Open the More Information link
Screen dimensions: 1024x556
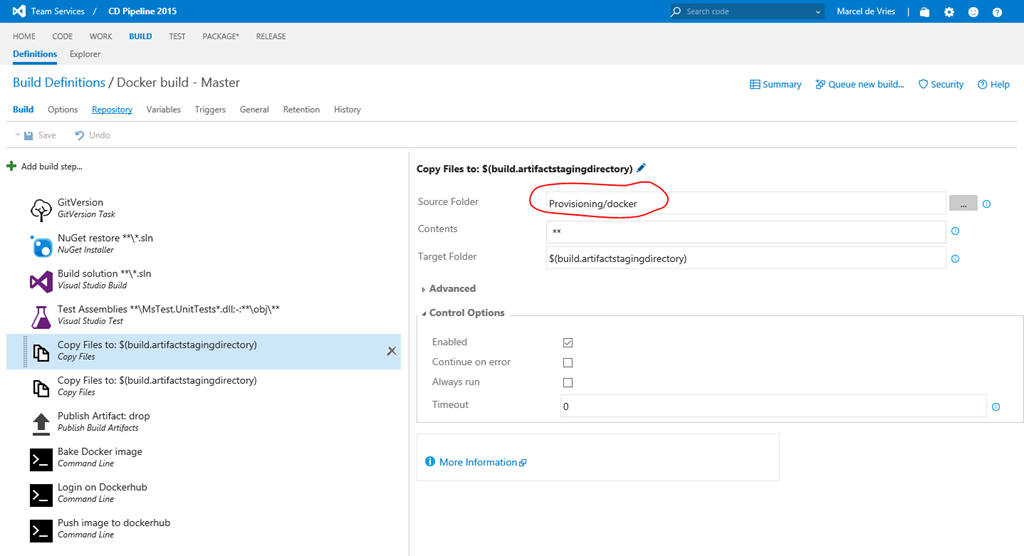[477, 462]
